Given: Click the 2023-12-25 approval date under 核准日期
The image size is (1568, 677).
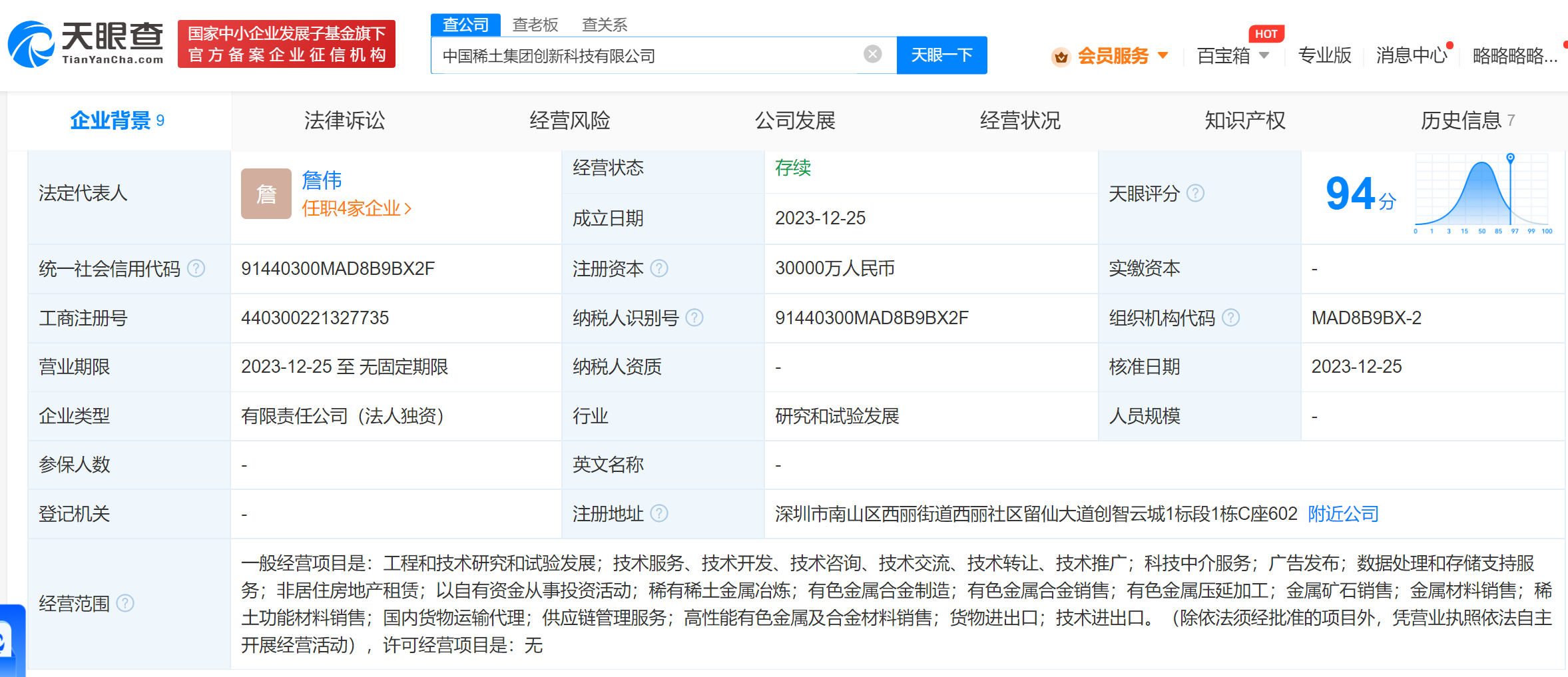Looking at the screenshot, I should pos(1356,367).
